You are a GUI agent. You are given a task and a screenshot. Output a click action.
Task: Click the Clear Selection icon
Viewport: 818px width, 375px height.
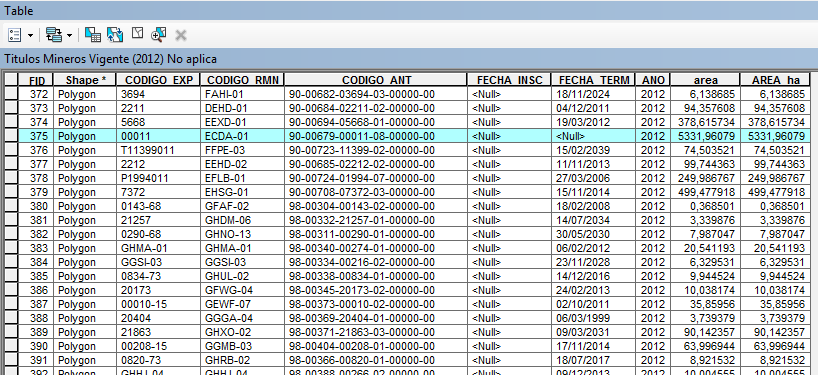137,33
